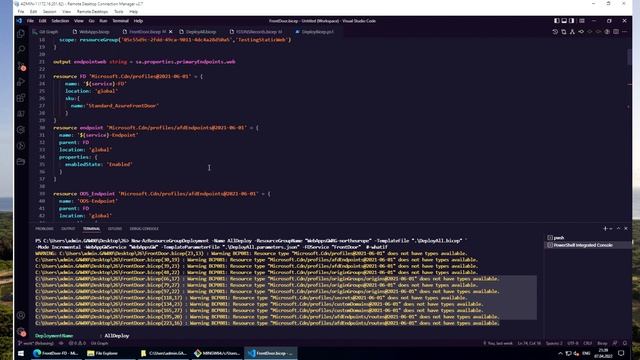Image resolution: width=640 pixels, height=360 pixels.
Task: Click the CRLF line ending status item
Action: point(588,343)
